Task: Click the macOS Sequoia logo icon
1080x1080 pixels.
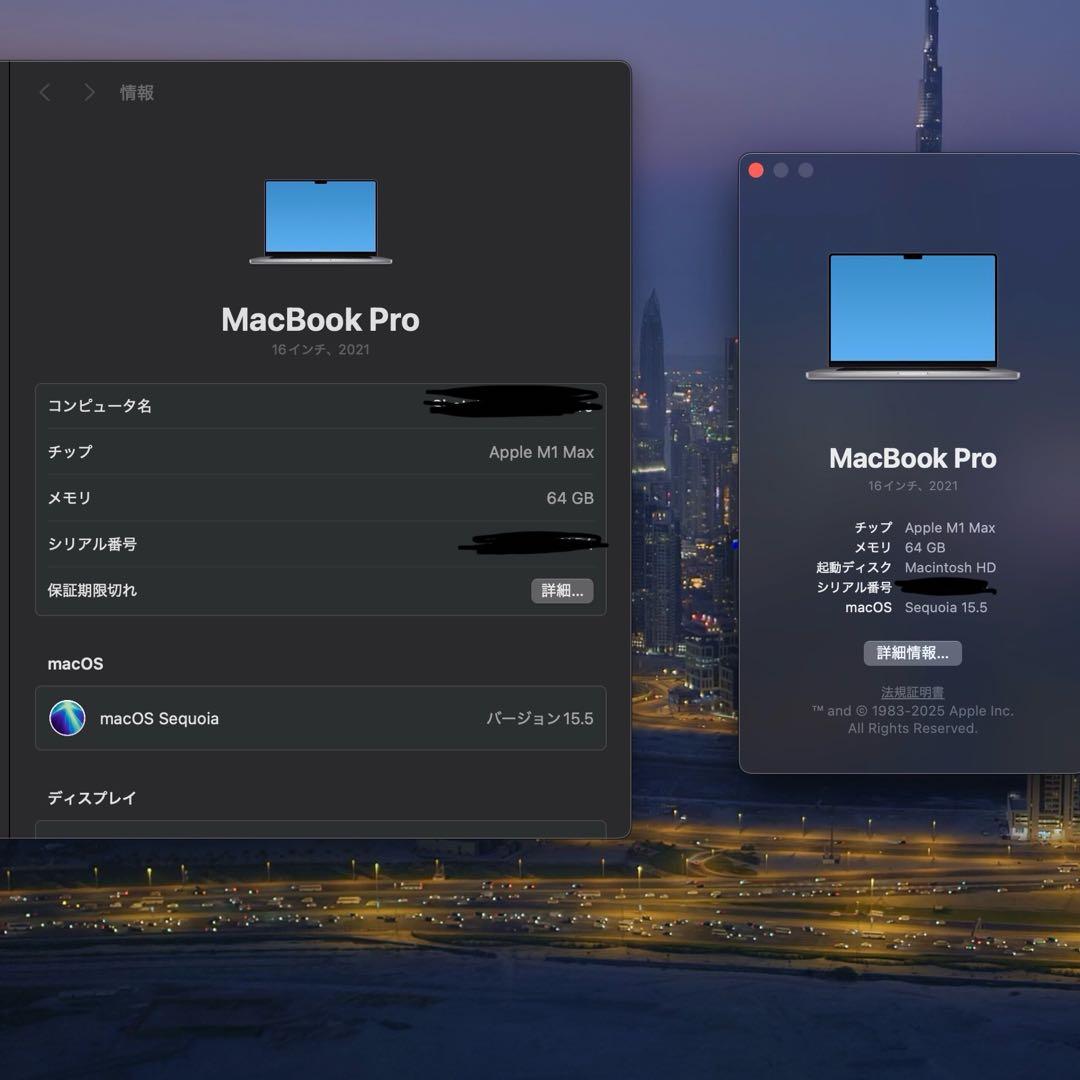Action: tap(67, 718)
